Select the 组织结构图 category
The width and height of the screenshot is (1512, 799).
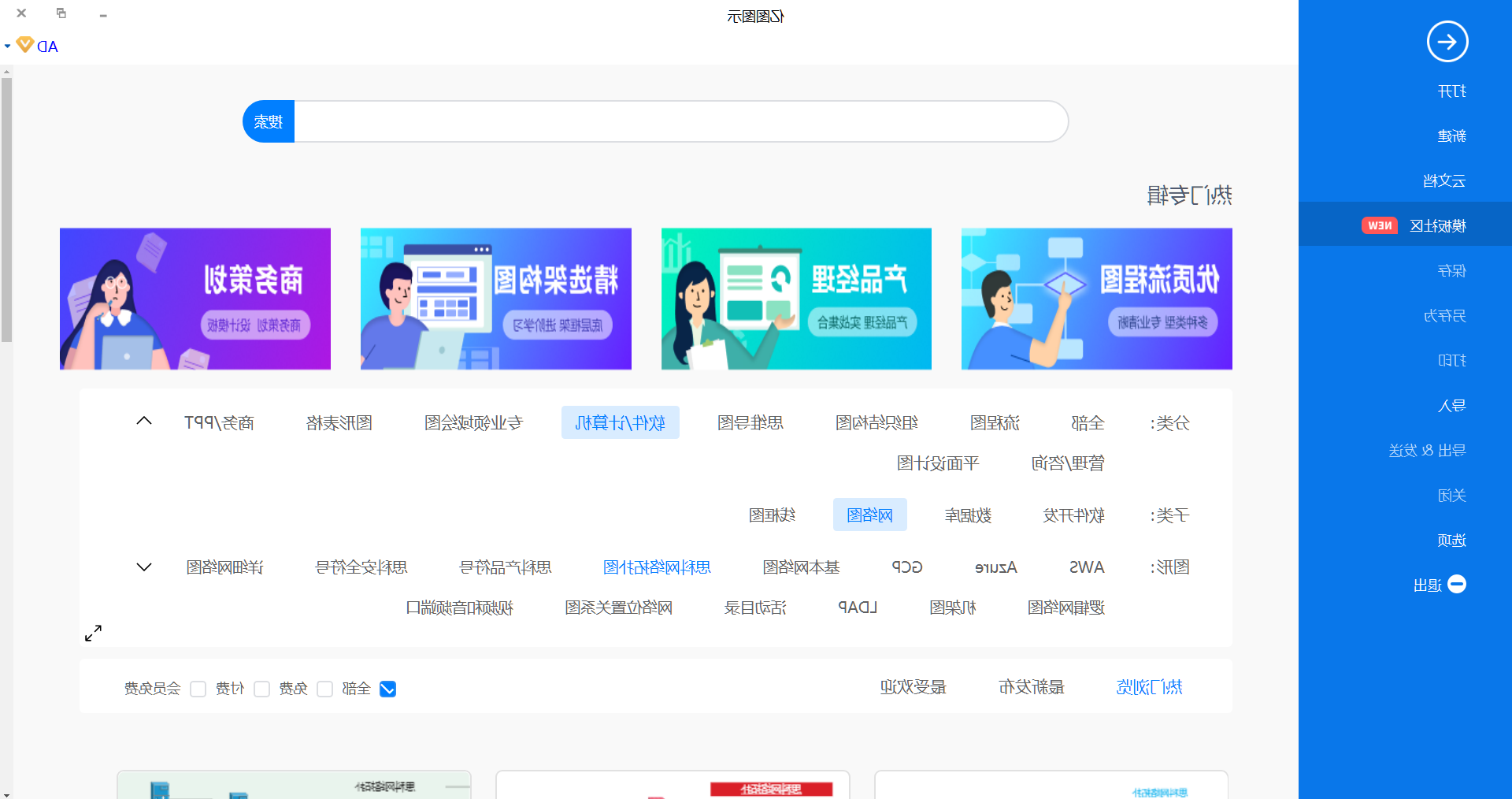[876, 423]
